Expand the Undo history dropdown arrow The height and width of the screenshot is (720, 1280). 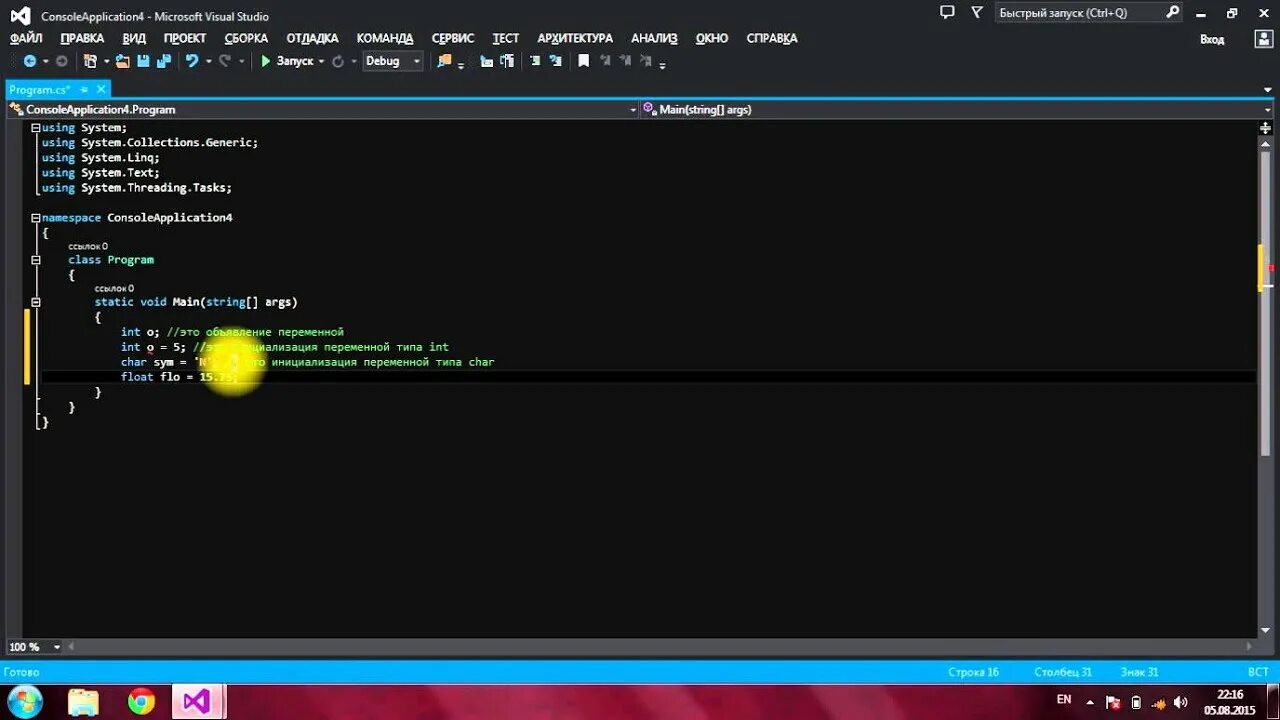207,61
